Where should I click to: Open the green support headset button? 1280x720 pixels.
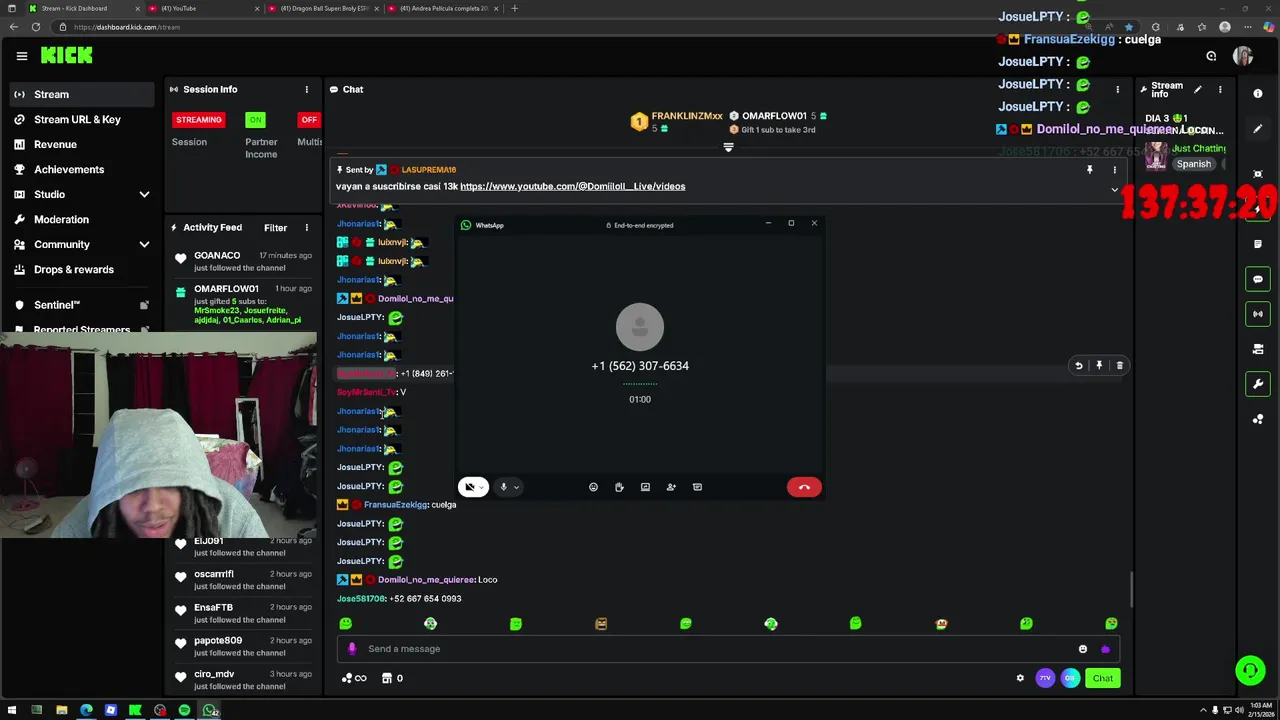tap(1250, 670)
